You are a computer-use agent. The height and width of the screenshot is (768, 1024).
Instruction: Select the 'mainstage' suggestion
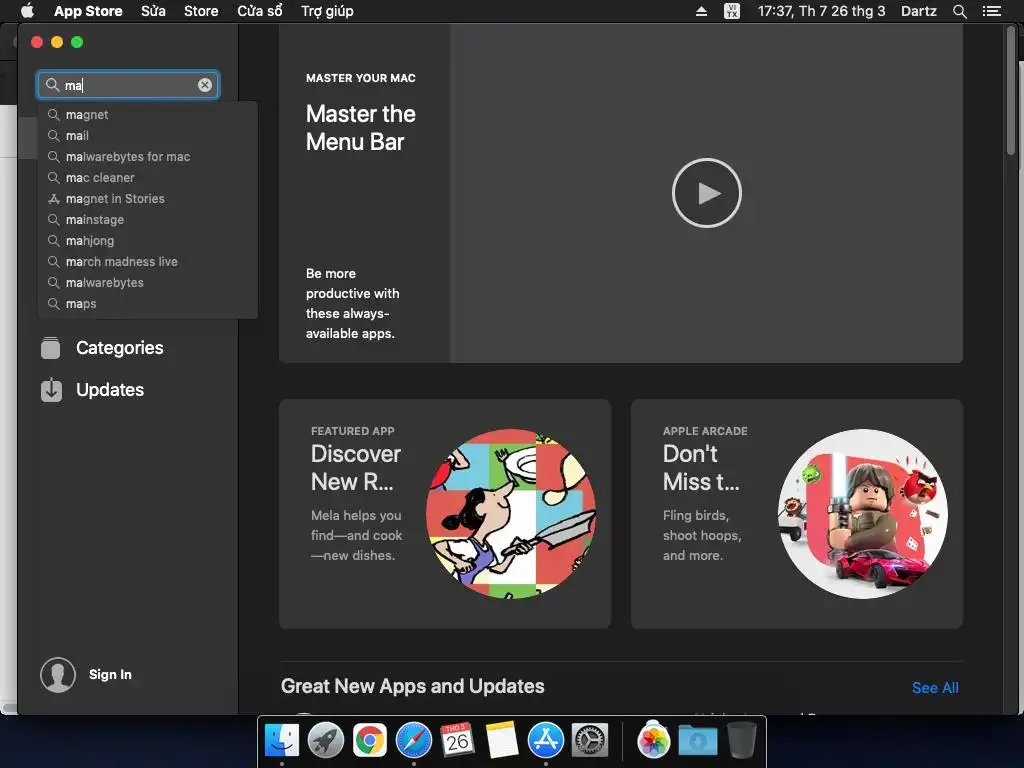pos(148,219)
